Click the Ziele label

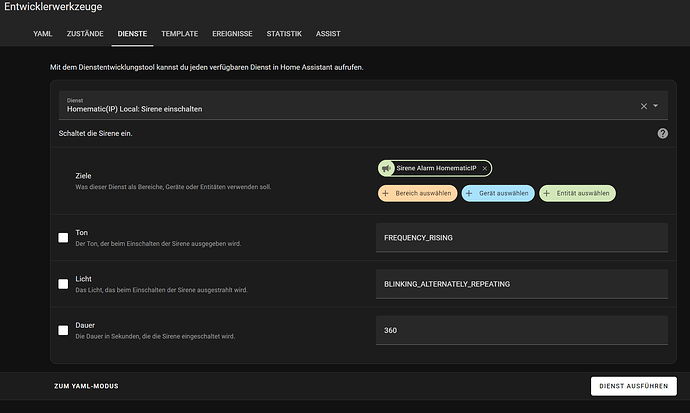point(83,175)
